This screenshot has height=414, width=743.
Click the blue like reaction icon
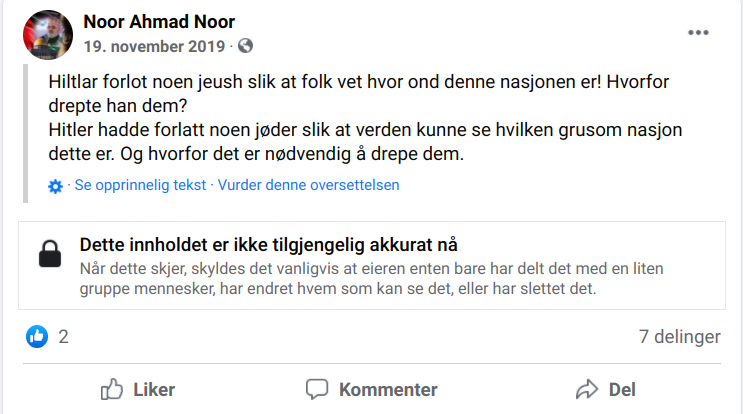(37, 337)
